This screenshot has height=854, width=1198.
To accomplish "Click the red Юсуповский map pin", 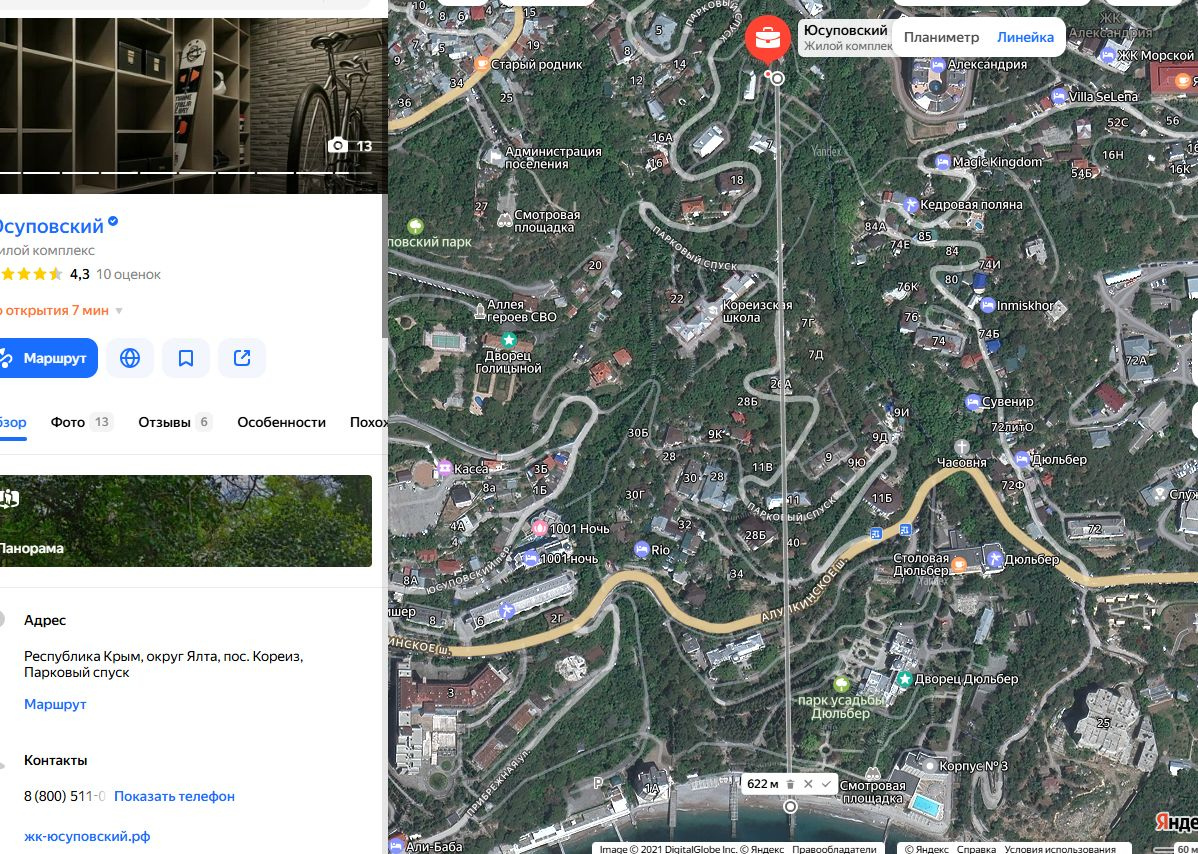I will [x=767, y=39].
